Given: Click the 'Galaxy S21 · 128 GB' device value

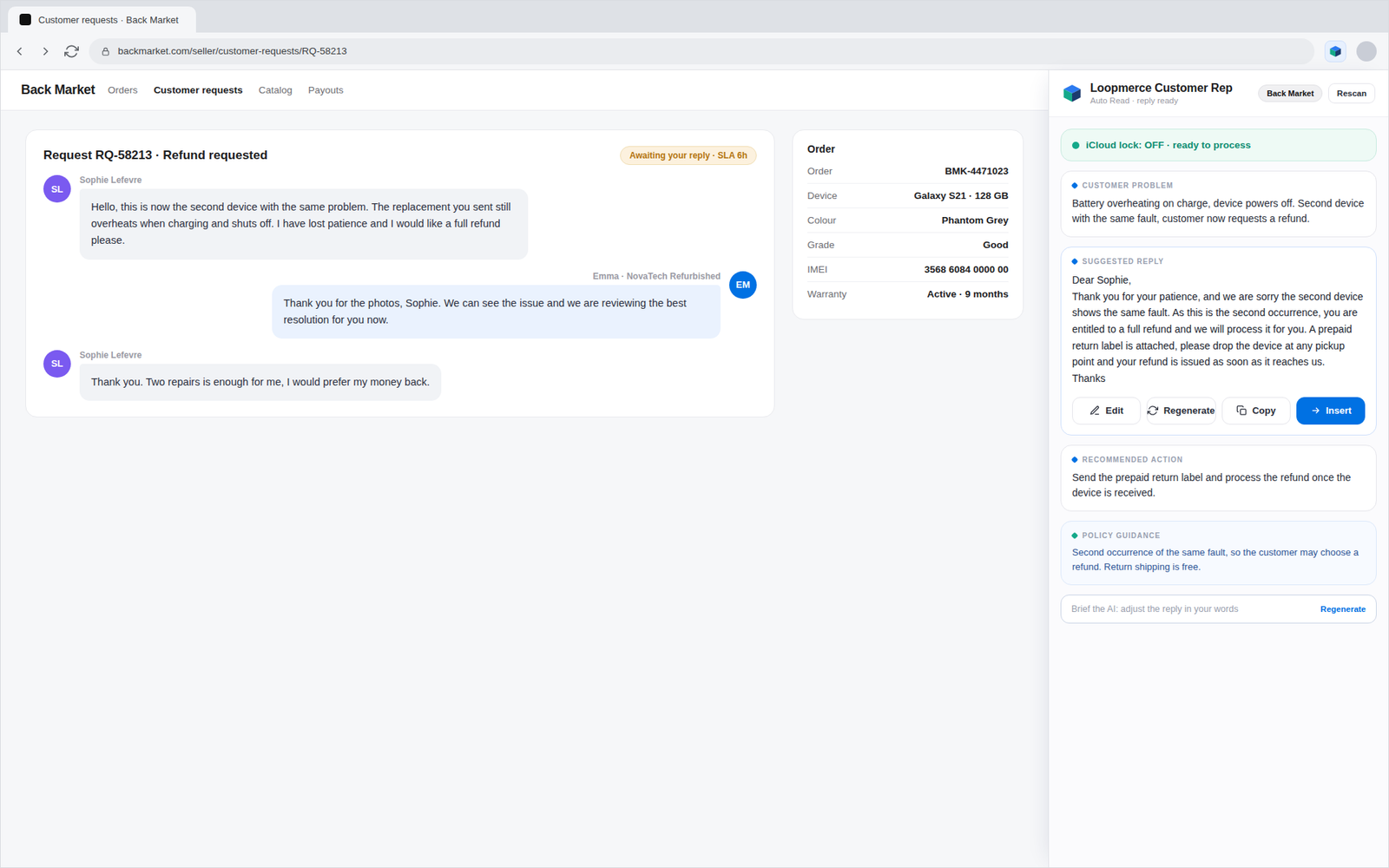Looking at the screenshot, I should (x=960, y=196).
